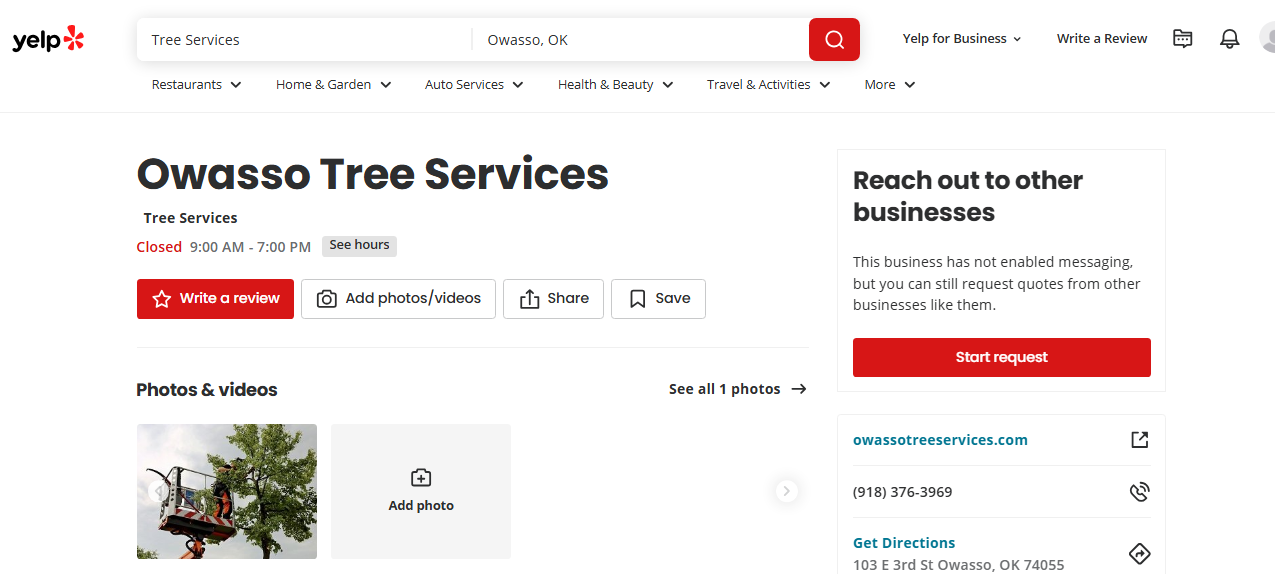Viewport: 1275px width, 574px height.
Task: Click the next photo carousel arrow
Action: tap(787, 491)
